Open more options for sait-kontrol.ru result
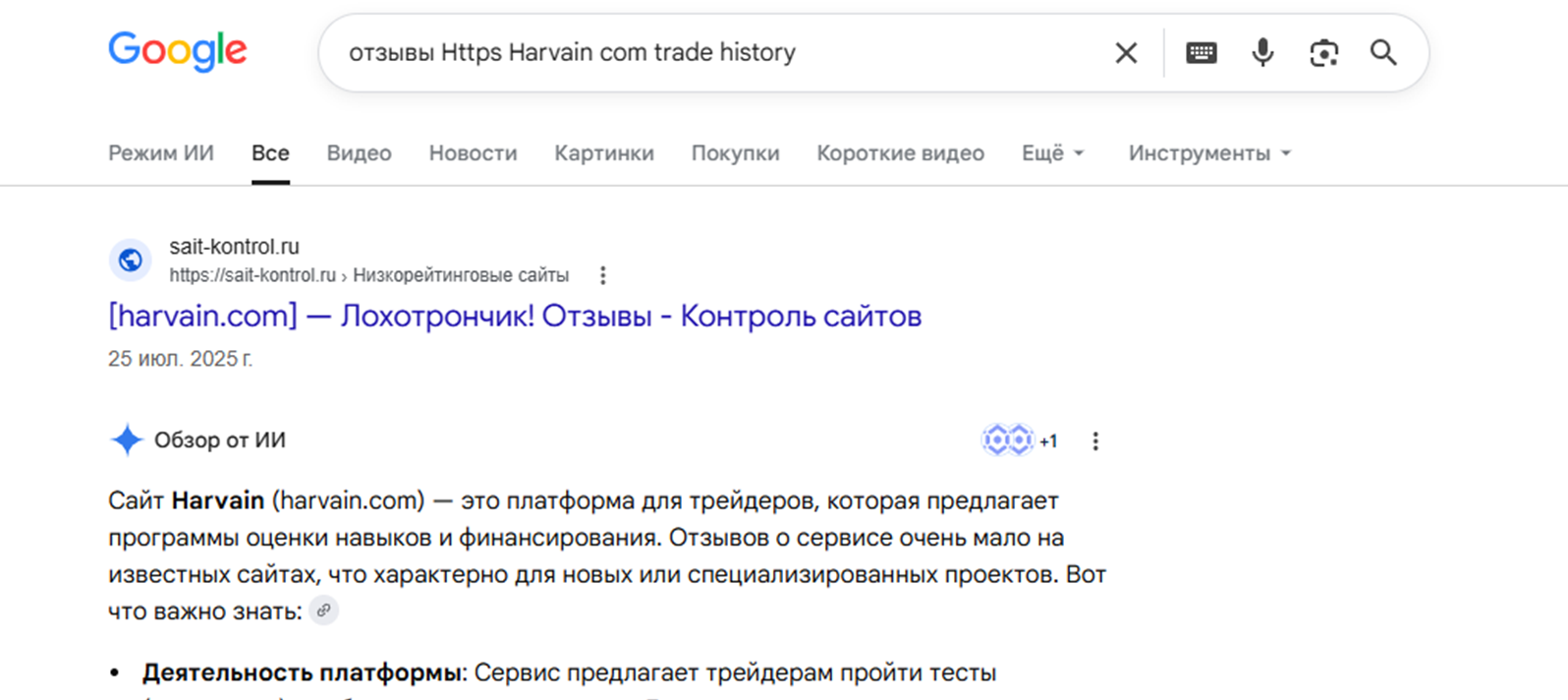1568x700 pixels. tap(603, 275)
